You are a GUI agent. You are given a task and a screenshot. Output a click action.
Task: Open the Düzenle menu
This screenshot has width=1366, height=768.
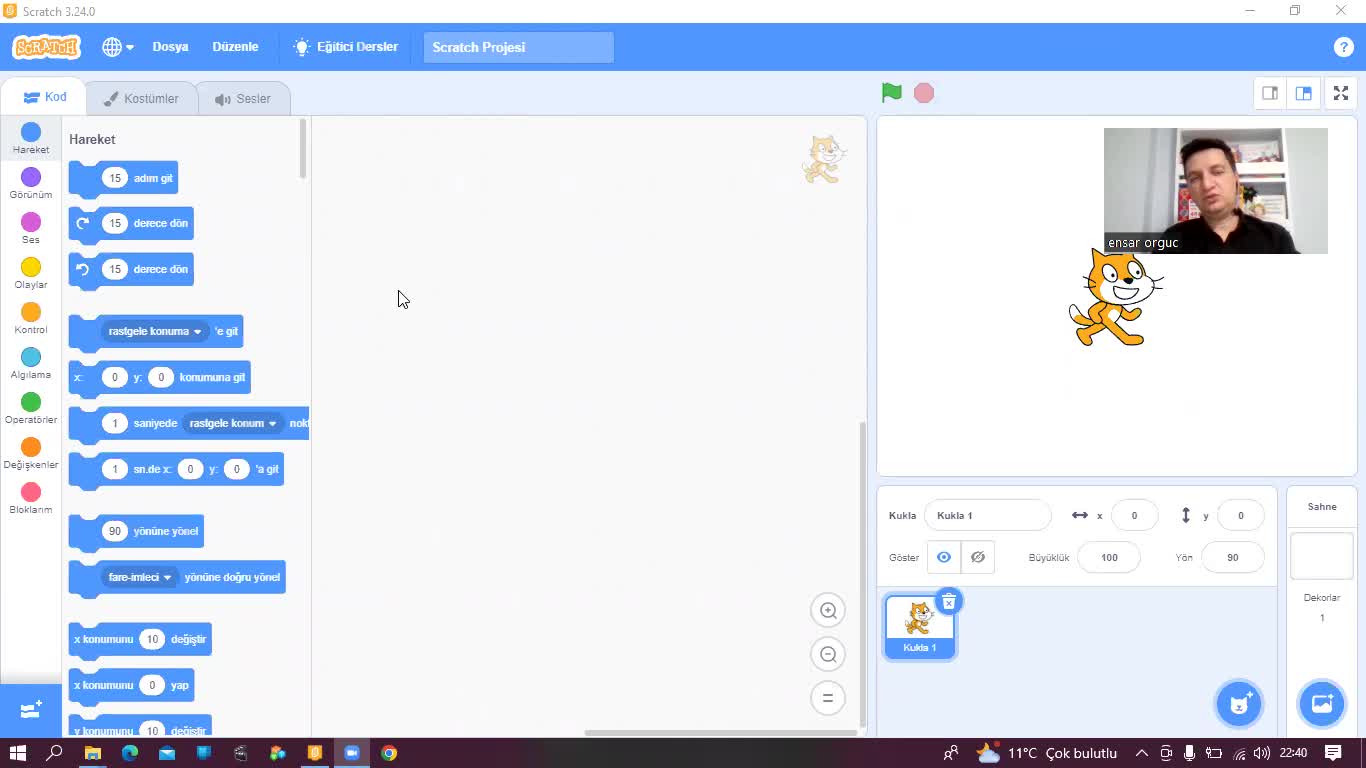pos(235,47)
